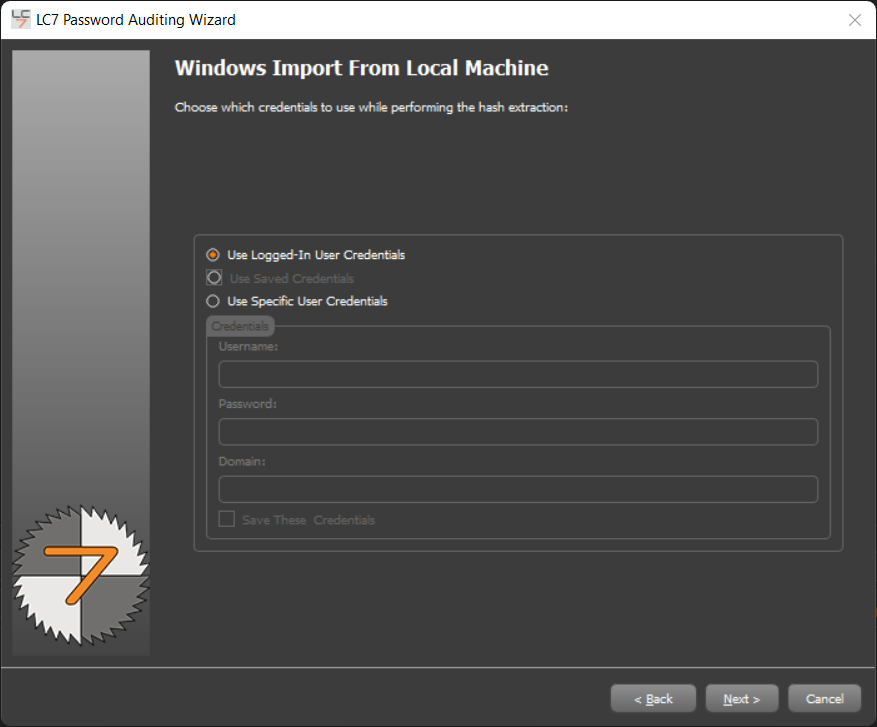The height and width of the screenshot is (727, 877).
Task: Select Use Saved Credentials radio button
Action: coord(214,278)
